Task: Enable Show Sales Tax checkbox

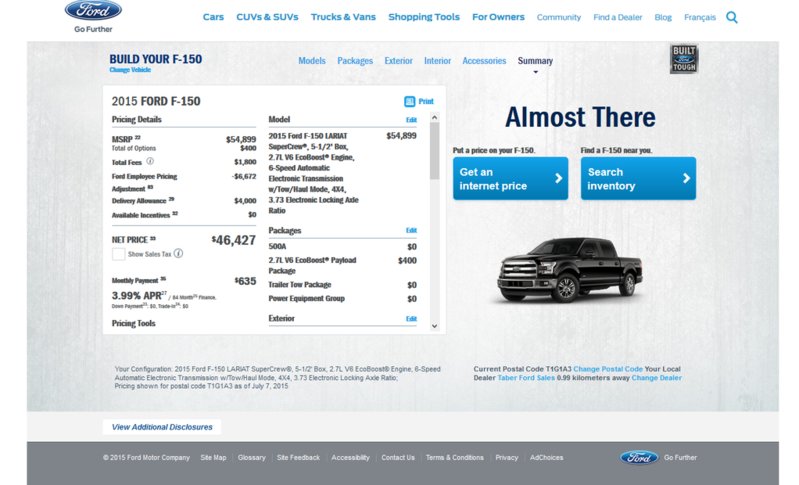Action: (x=118, y=254)
